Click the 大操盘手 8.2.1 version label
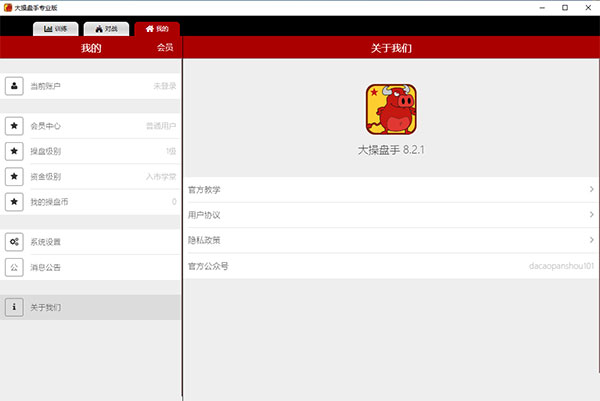The height and width of the screenshot is (401, 600). click(391, 150)
